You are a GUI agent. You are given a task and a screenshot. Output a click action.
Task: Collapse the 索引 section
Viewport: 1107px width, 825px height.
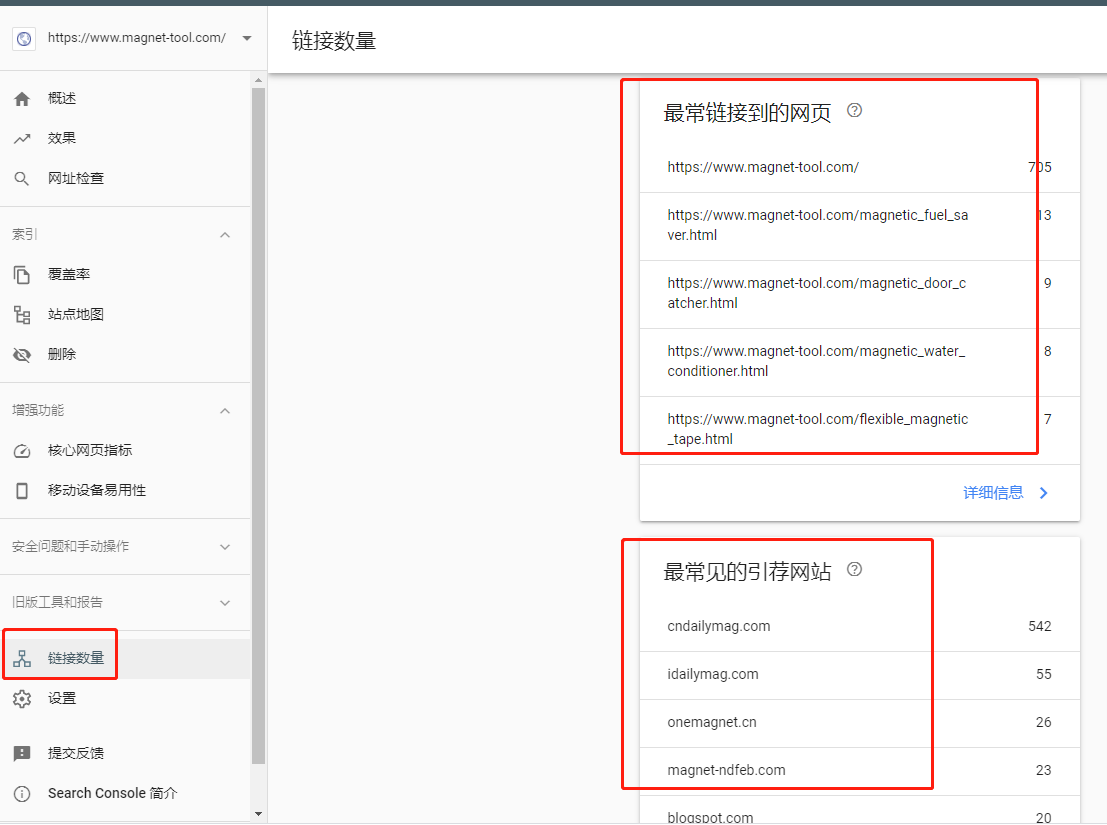(225, 234)
